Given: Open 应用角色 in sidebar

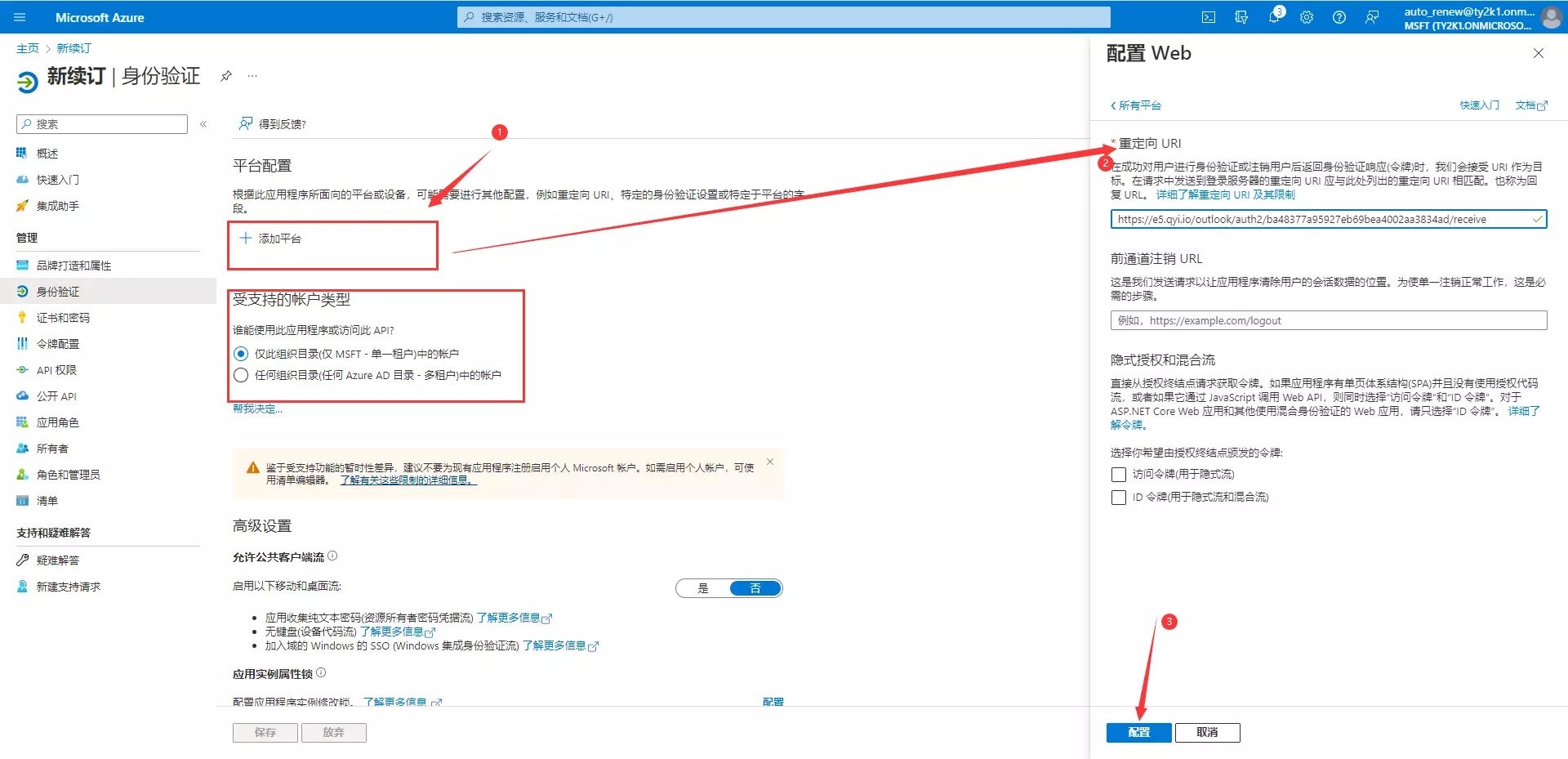Looking at the screenshot, I should [x=58, y=422].
